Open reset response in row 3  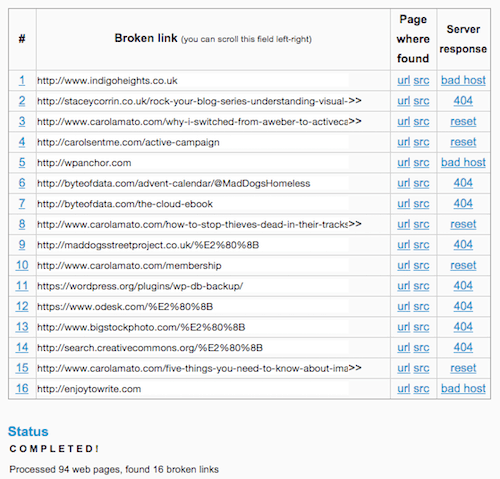click(463, 121)
